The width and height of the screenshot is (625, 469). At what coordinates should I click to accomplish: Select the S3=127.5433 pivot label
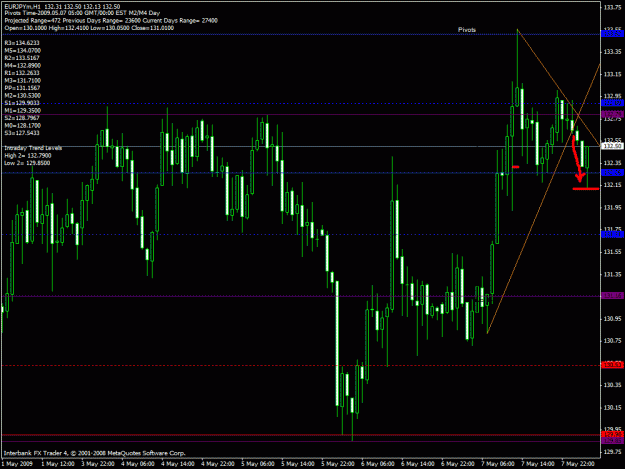click(x=22, y=133)
